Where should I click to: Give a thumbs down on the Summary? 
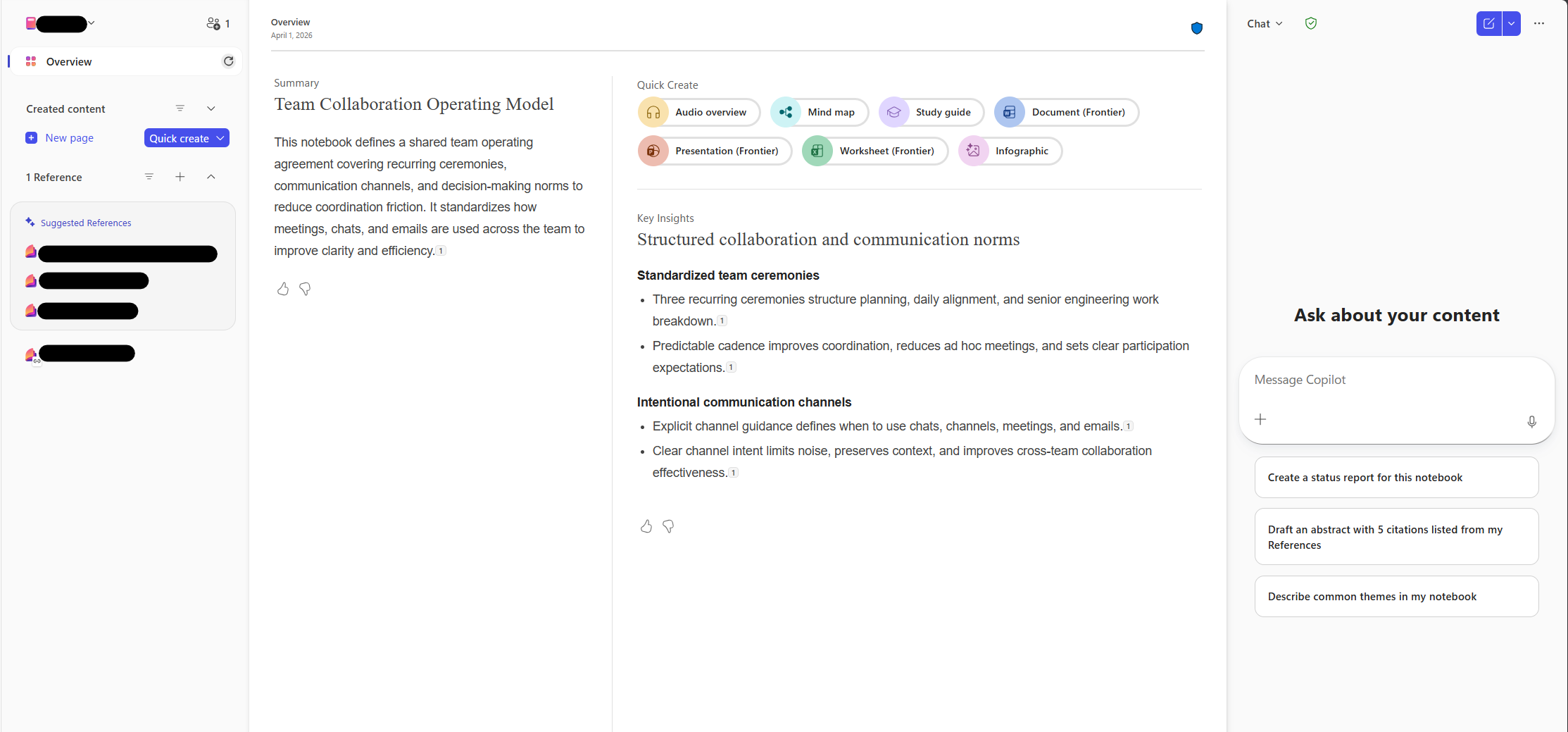coord(305,289)
